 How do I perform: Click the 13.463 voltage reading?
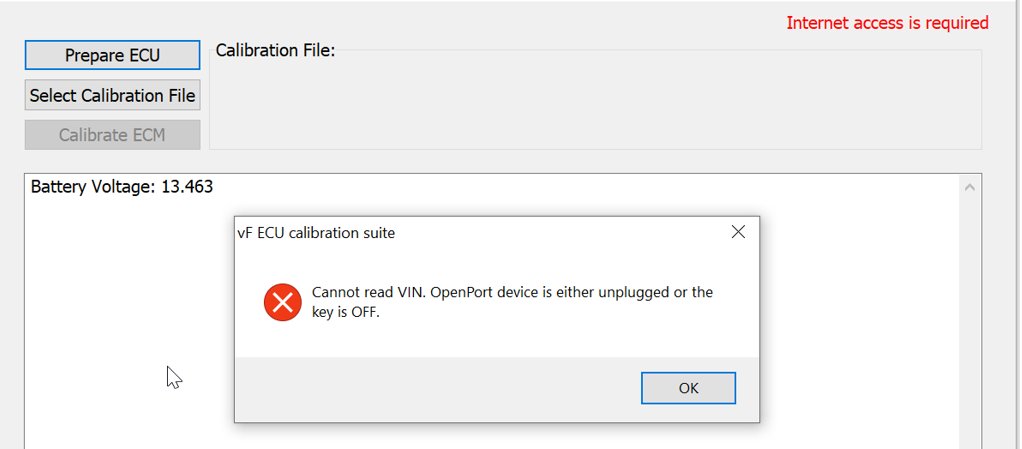(x=187, y=187)
